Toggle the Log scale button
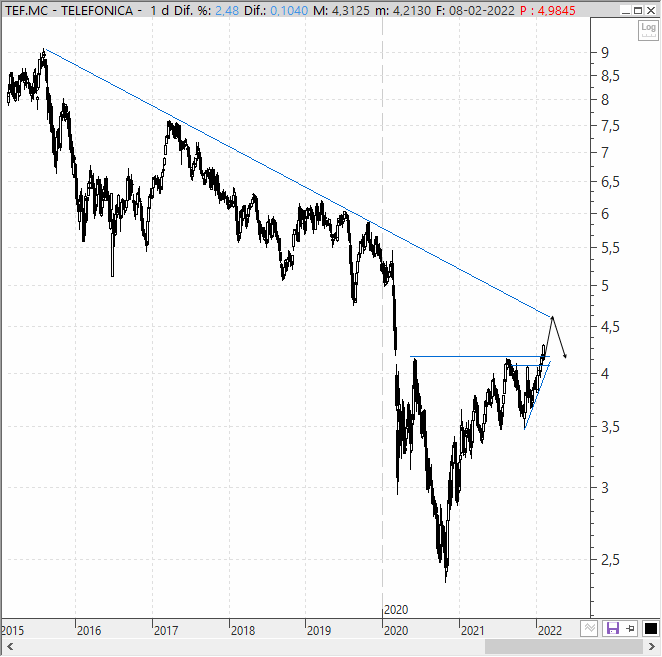Screen dimensions: 662x657 coord(648,30)
